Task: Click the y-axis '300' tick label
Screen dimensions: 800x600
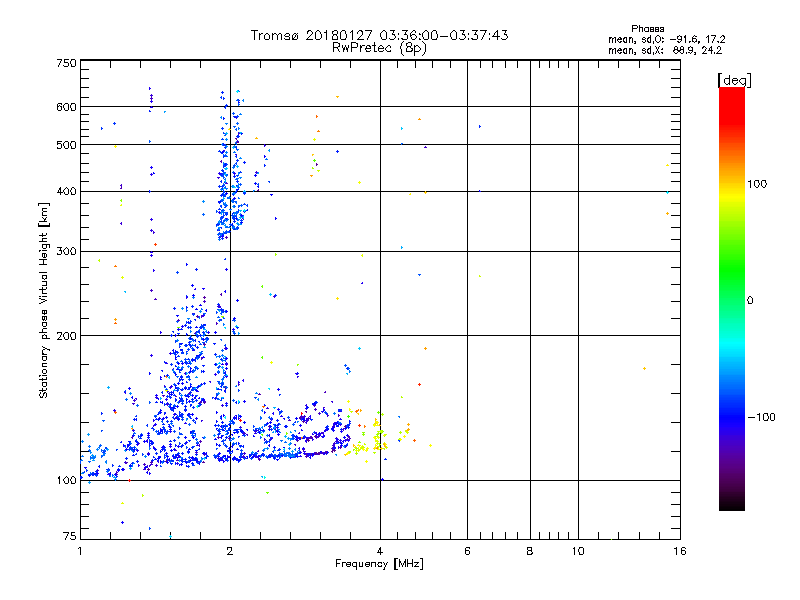Action: point(66,252)
